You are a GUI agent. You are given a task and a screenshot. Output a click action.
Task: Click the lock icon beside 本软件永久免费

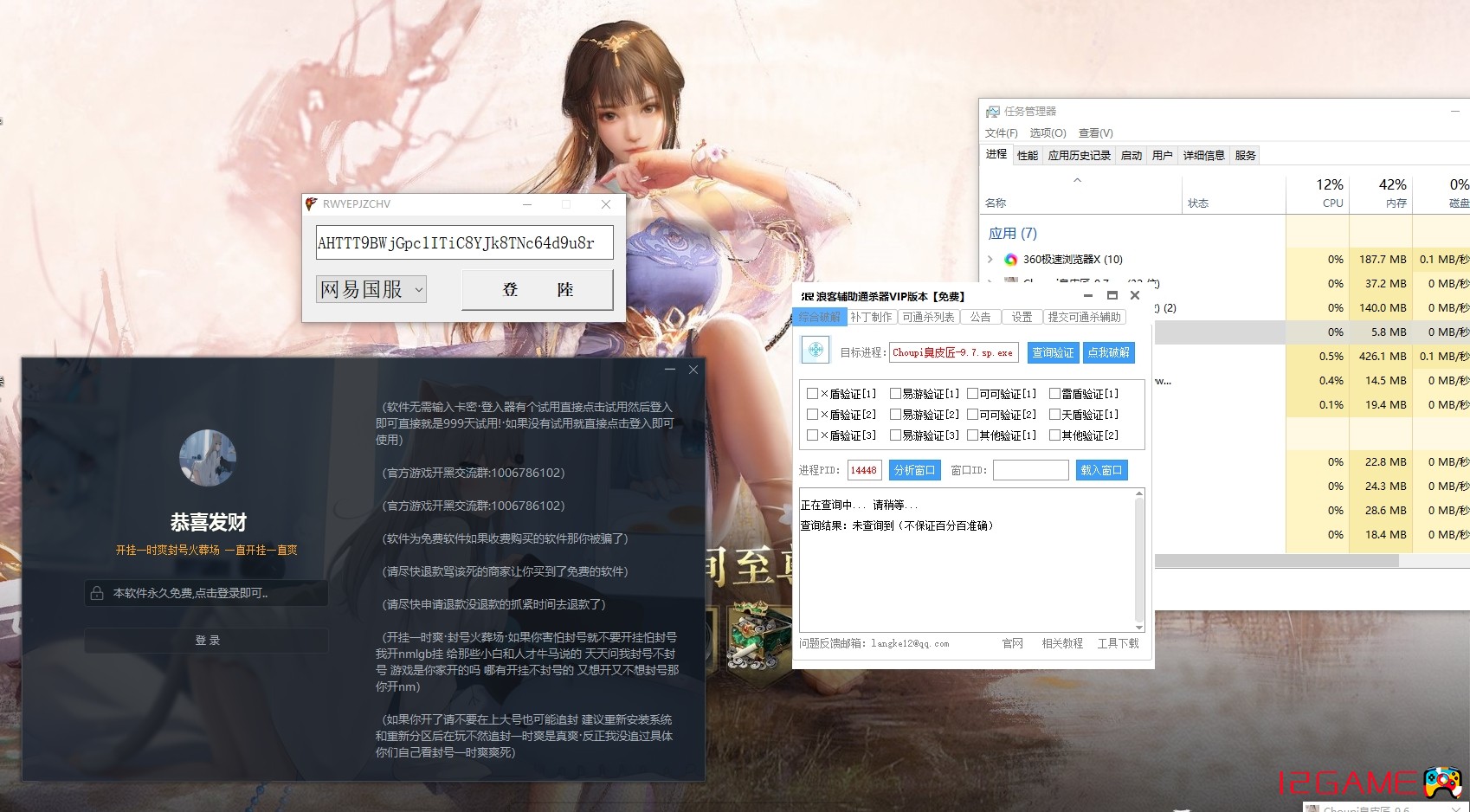97,593
